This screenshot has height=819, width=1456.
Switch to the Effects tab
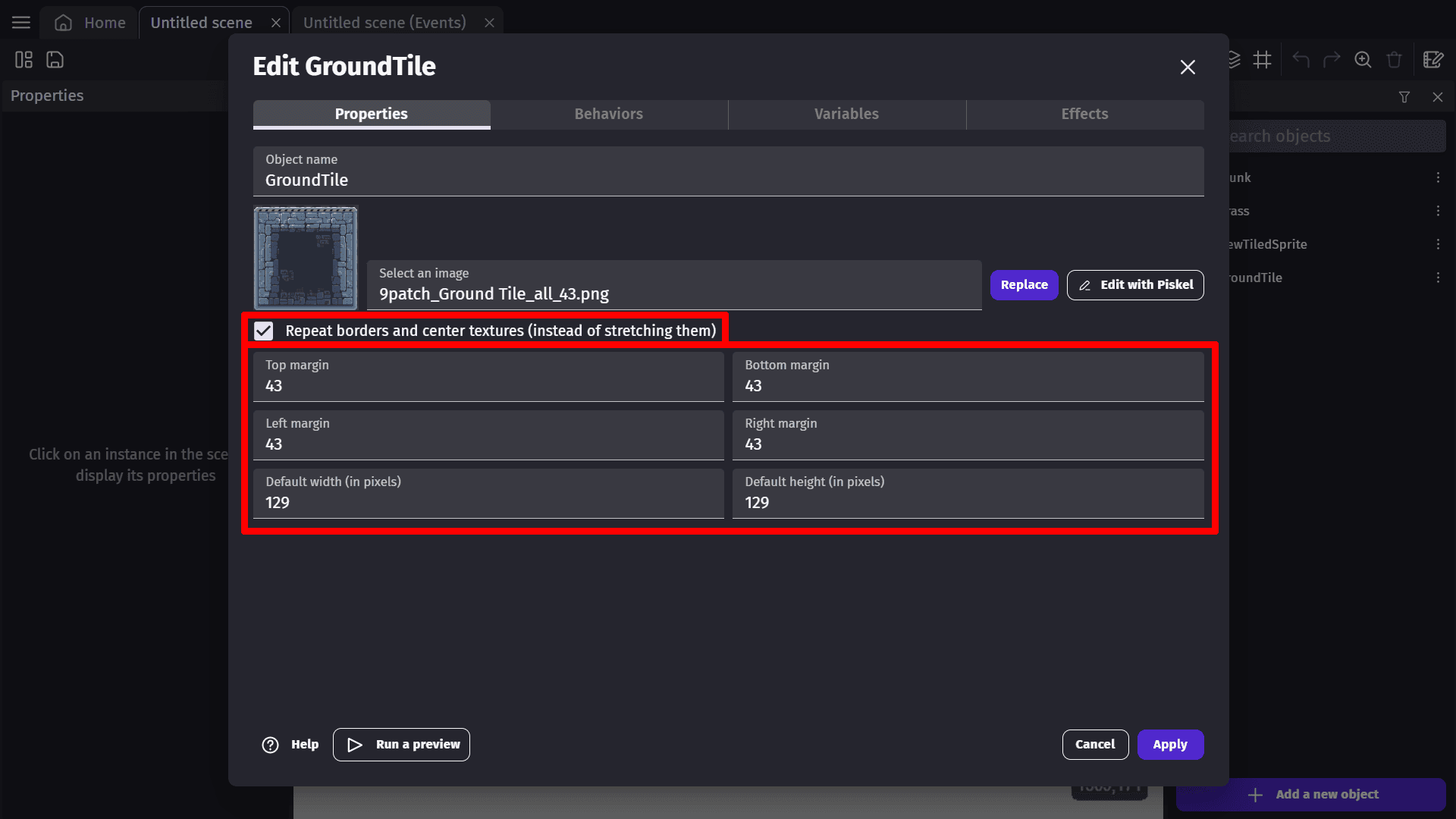(1084, 114)
